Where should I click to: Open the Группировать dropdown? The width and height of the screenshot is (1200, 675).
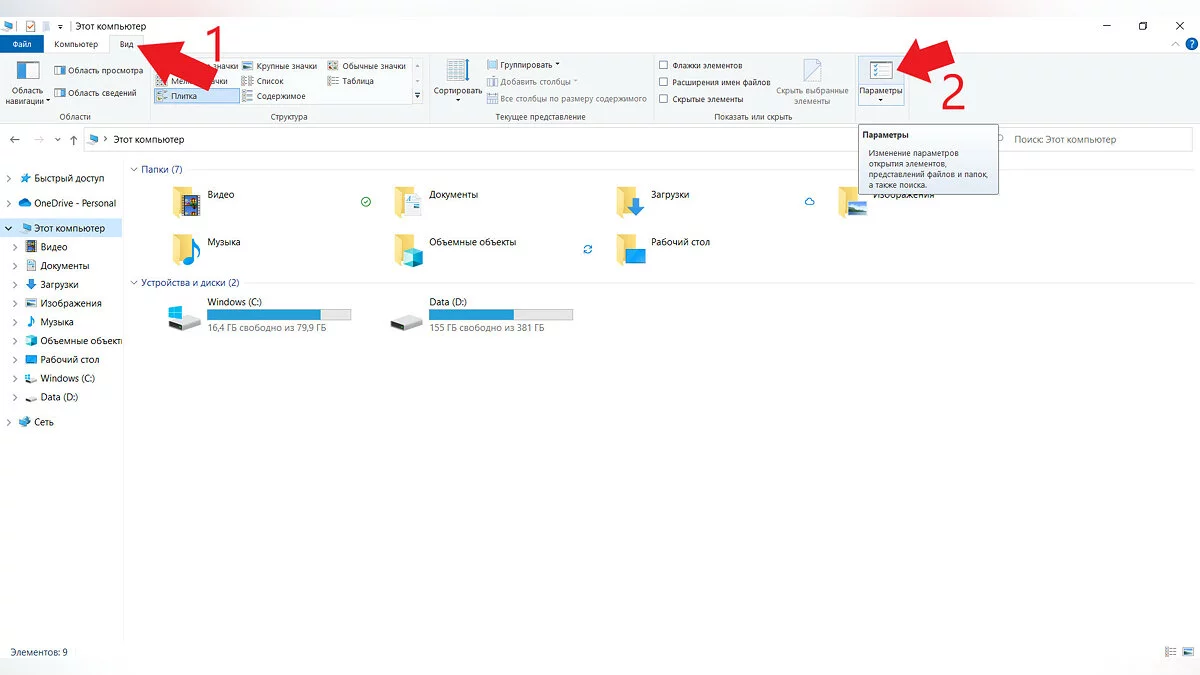click(524, 65)
